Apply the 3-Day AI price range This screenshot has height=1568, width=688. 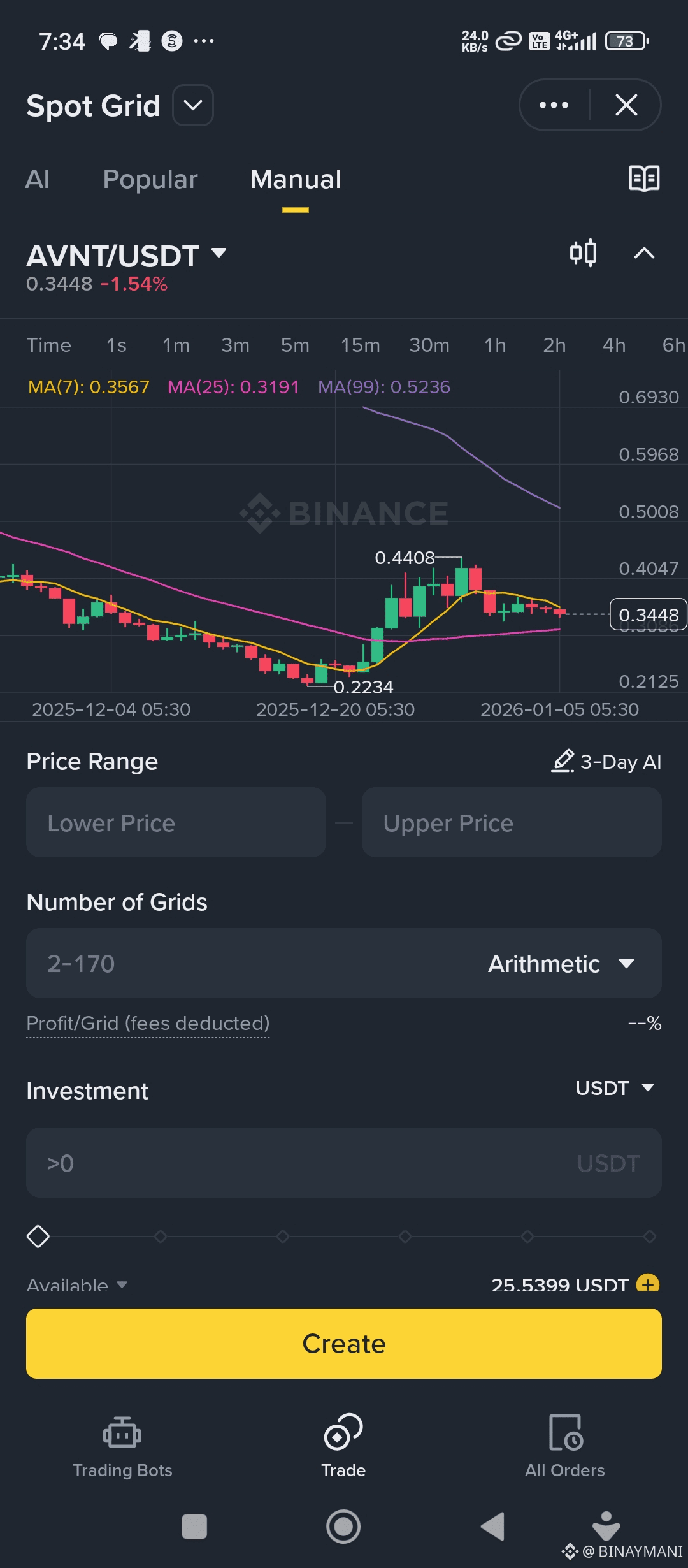[606, 762]
